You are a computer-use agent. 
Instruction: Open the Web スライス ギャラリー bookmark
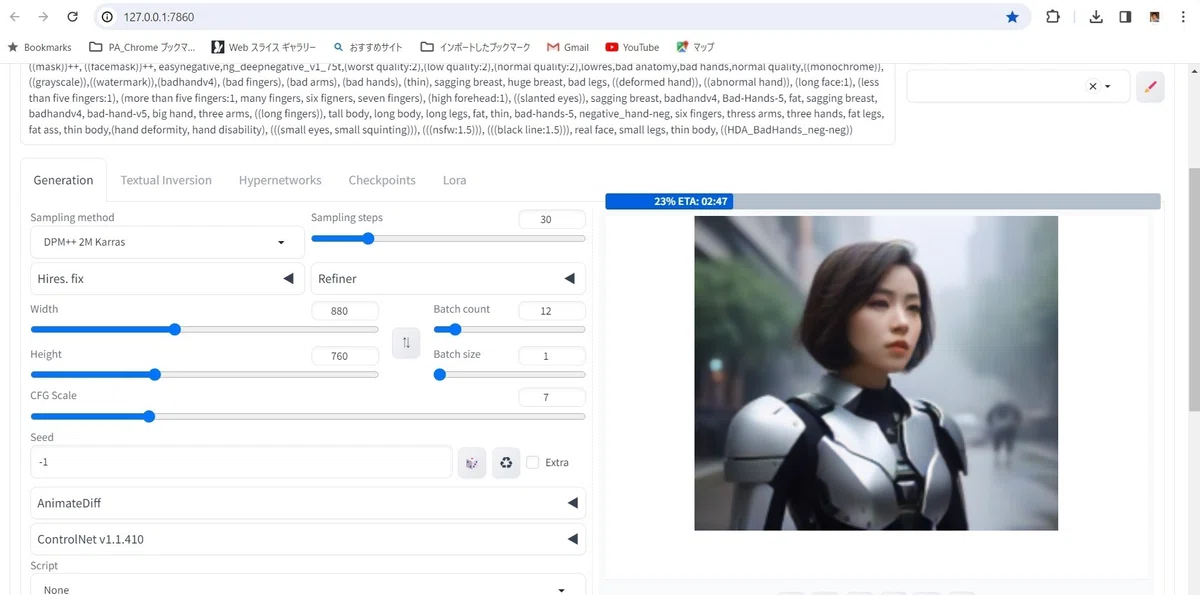click(x=263, y=47)
